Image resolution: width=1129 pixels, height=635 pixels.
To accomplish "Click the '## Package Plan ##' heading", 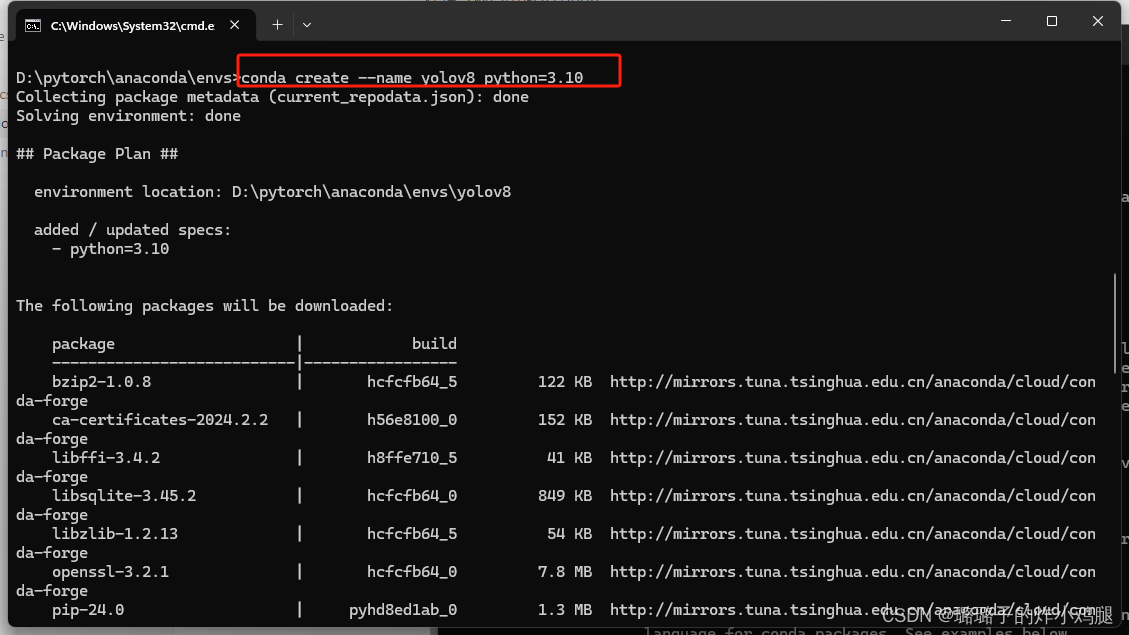I will click(x=97, y=154).
